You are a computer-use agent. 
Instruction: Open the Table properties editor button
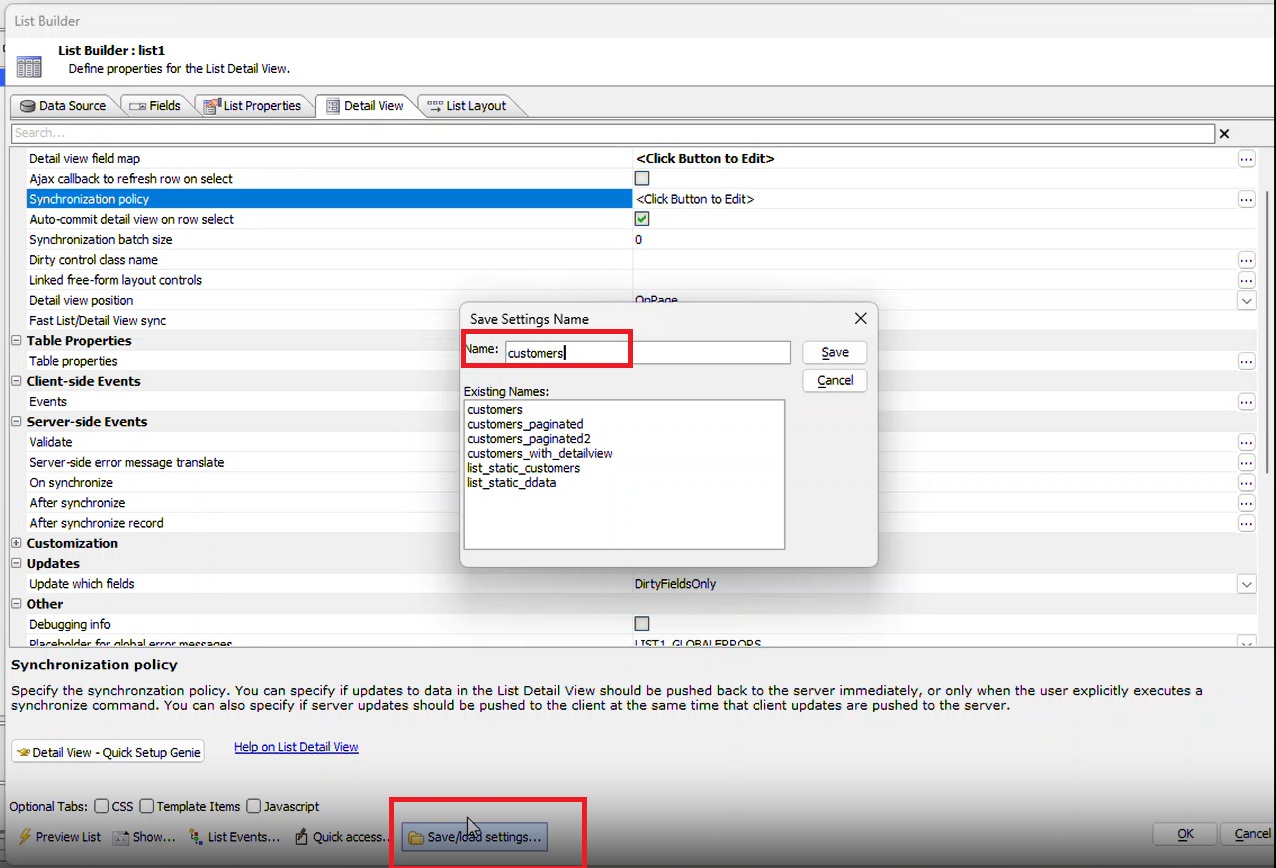(1246, 361)
